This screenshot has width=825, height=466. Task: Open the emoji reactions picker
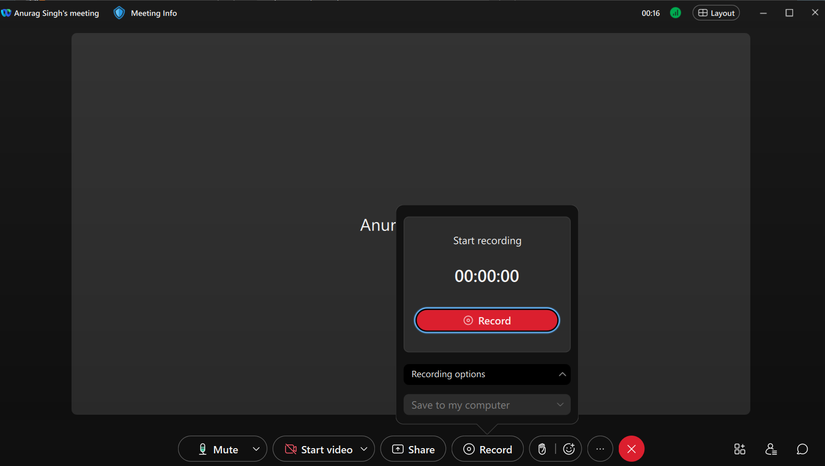(x=569, y=450)
